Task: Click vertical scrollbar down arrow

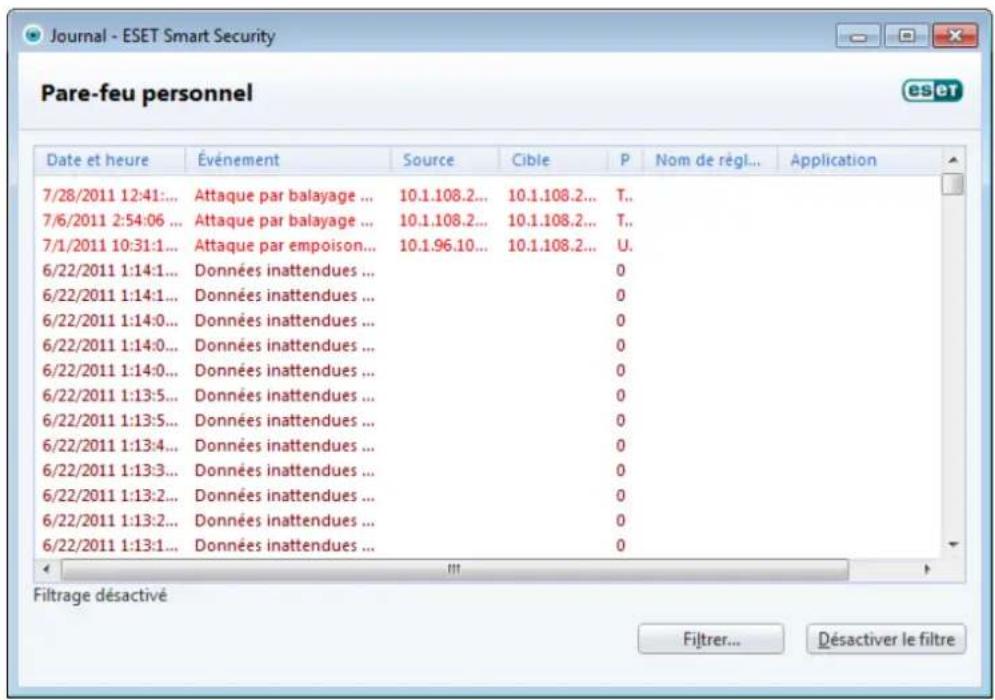Action: point(953,545)
